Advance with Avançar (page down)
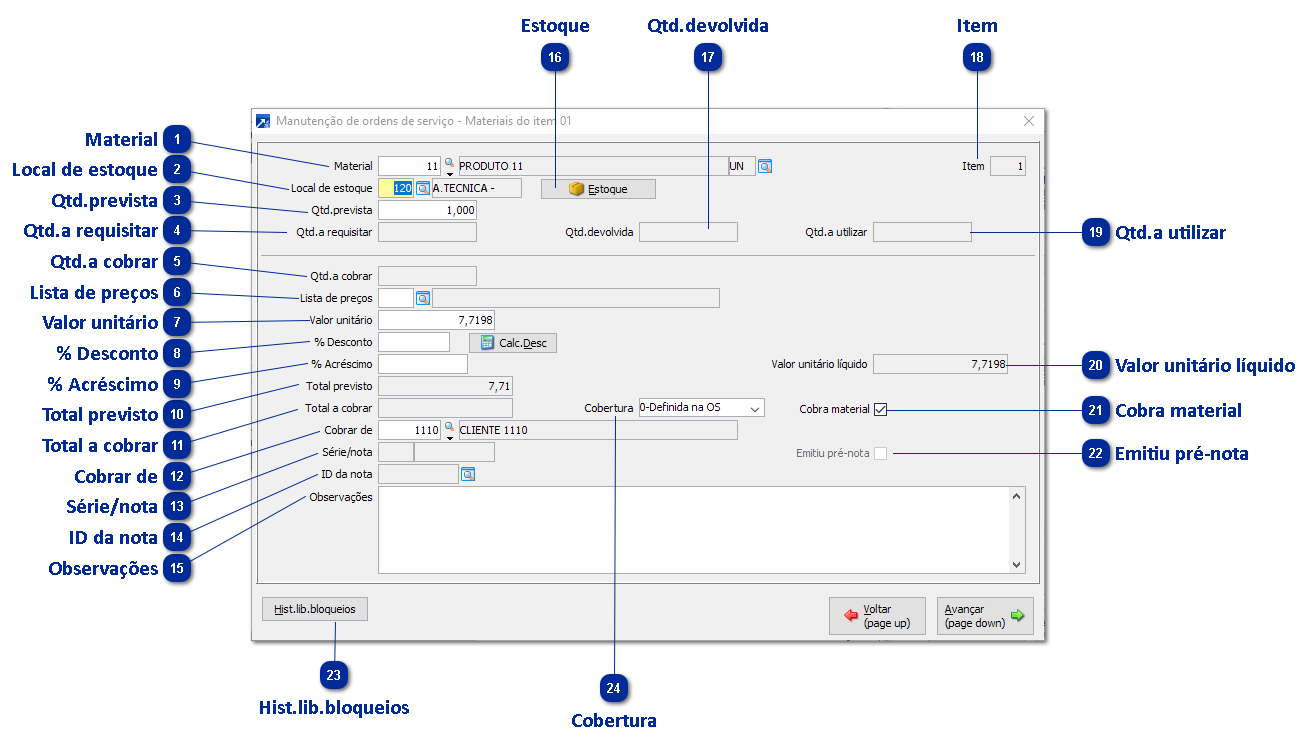Viewport: 1311px width, 749px height. 985,616
